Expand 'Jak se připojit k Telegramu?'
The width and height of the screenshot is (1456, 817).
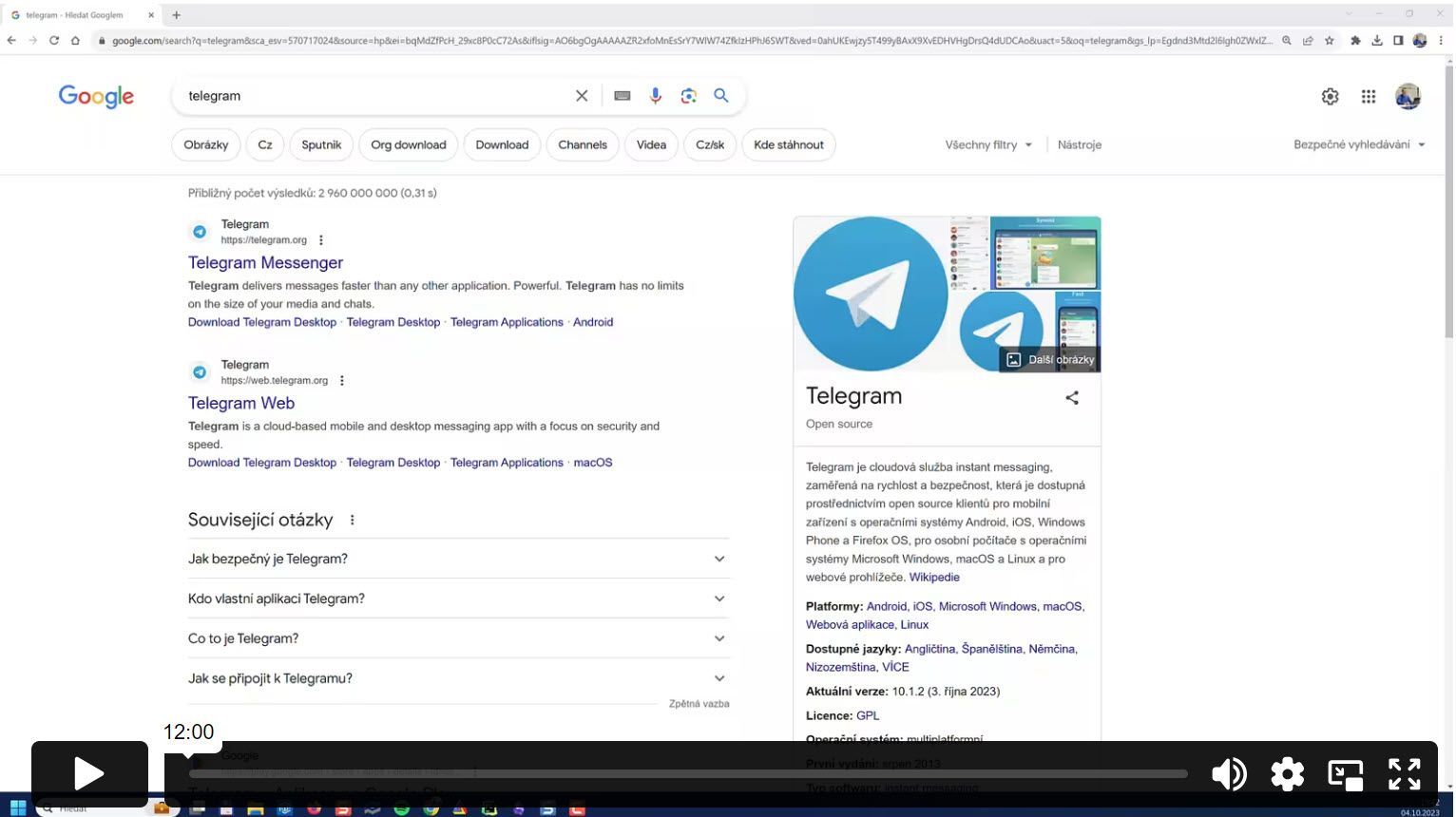tap(459, 678)
